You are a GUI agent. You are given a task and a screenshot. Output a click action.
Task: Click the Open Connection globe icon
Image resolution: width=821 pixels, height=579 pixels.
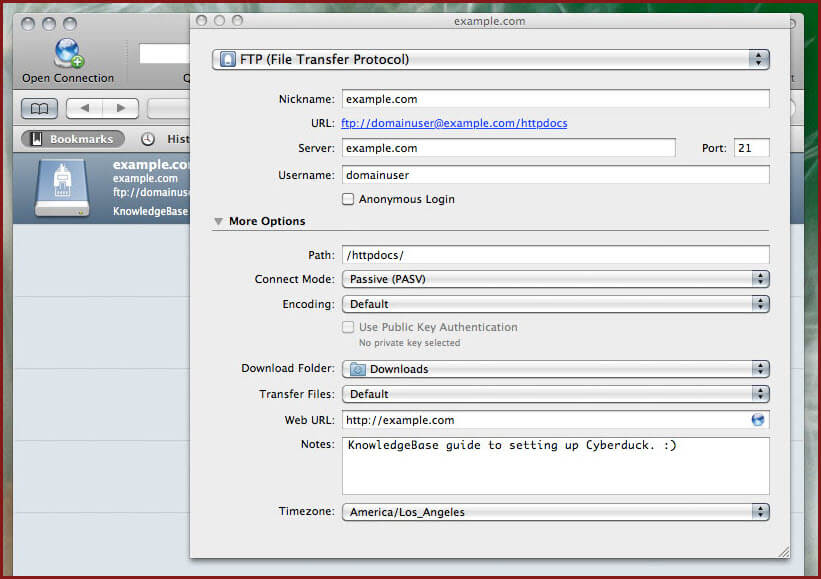click(68, 52)
